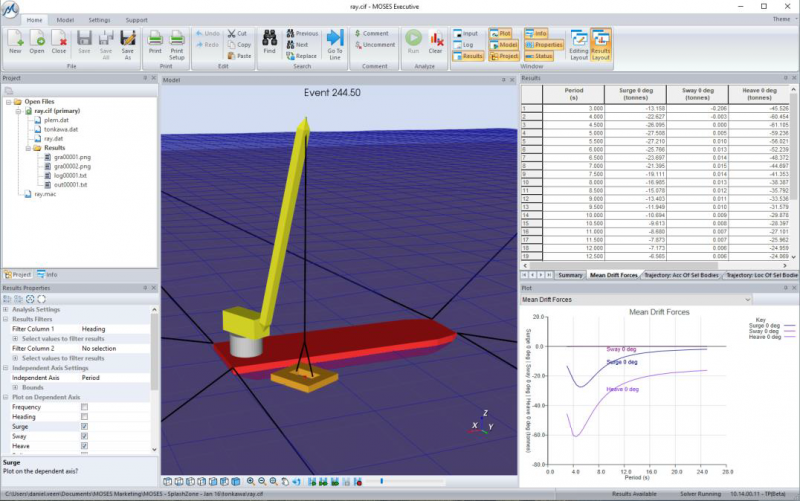800x501 pixels.
Task: Click the Independent Axis Period value field
Action: click(115, 378)
